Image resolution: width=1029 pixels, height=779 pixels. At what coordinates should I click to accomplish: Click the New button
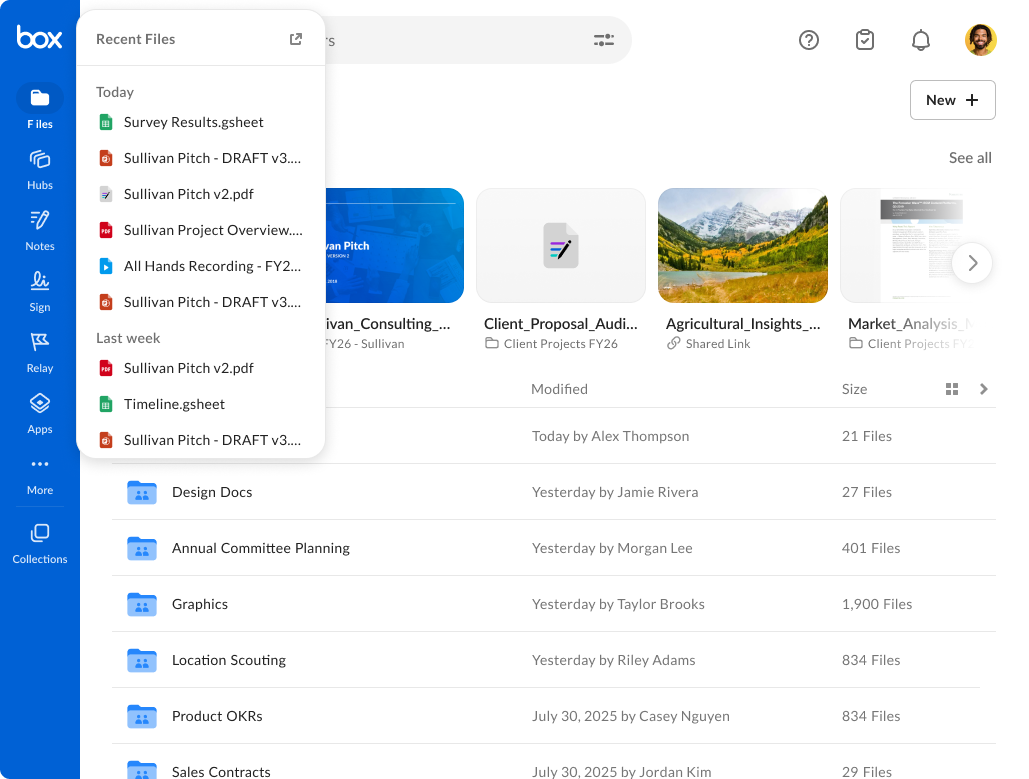(x=952, y=100)
